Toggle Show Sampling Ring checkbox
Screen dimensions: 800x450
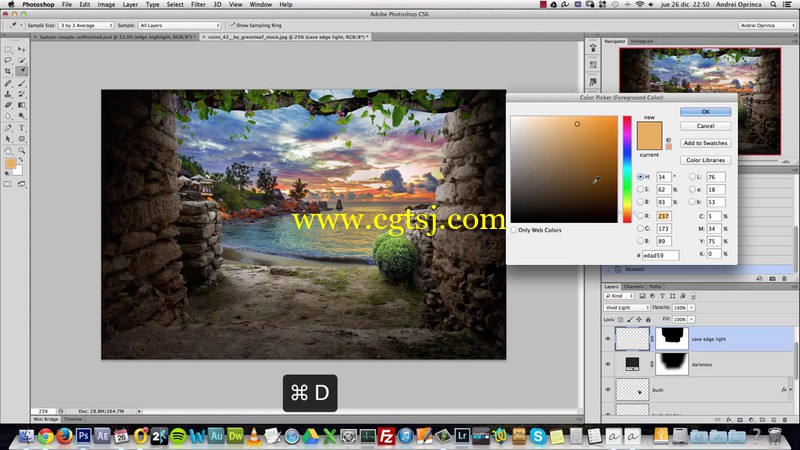(x=232, y=25)
